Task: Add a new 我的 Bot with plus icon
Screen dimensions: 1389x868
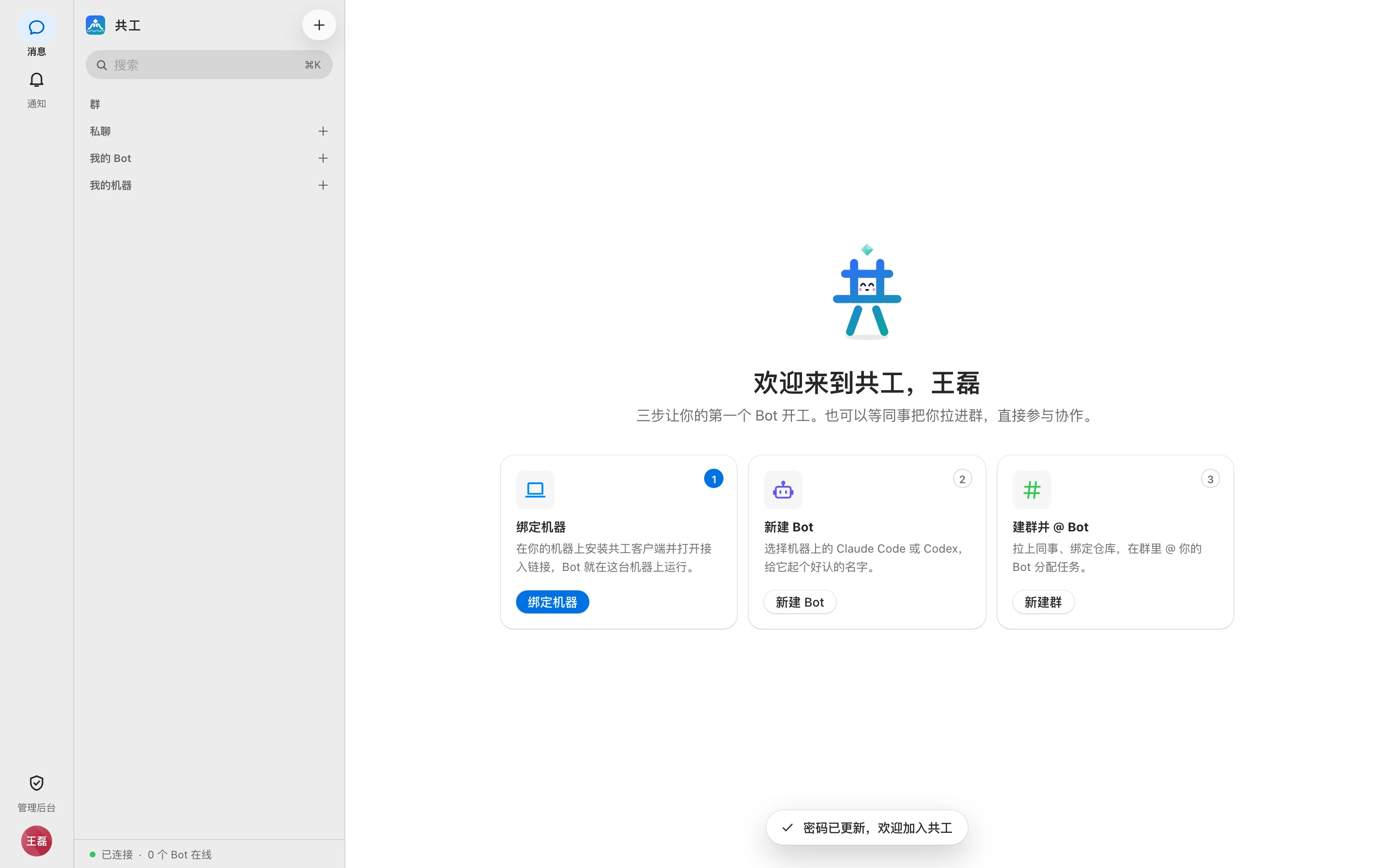Action: click(x=323, y=159)
